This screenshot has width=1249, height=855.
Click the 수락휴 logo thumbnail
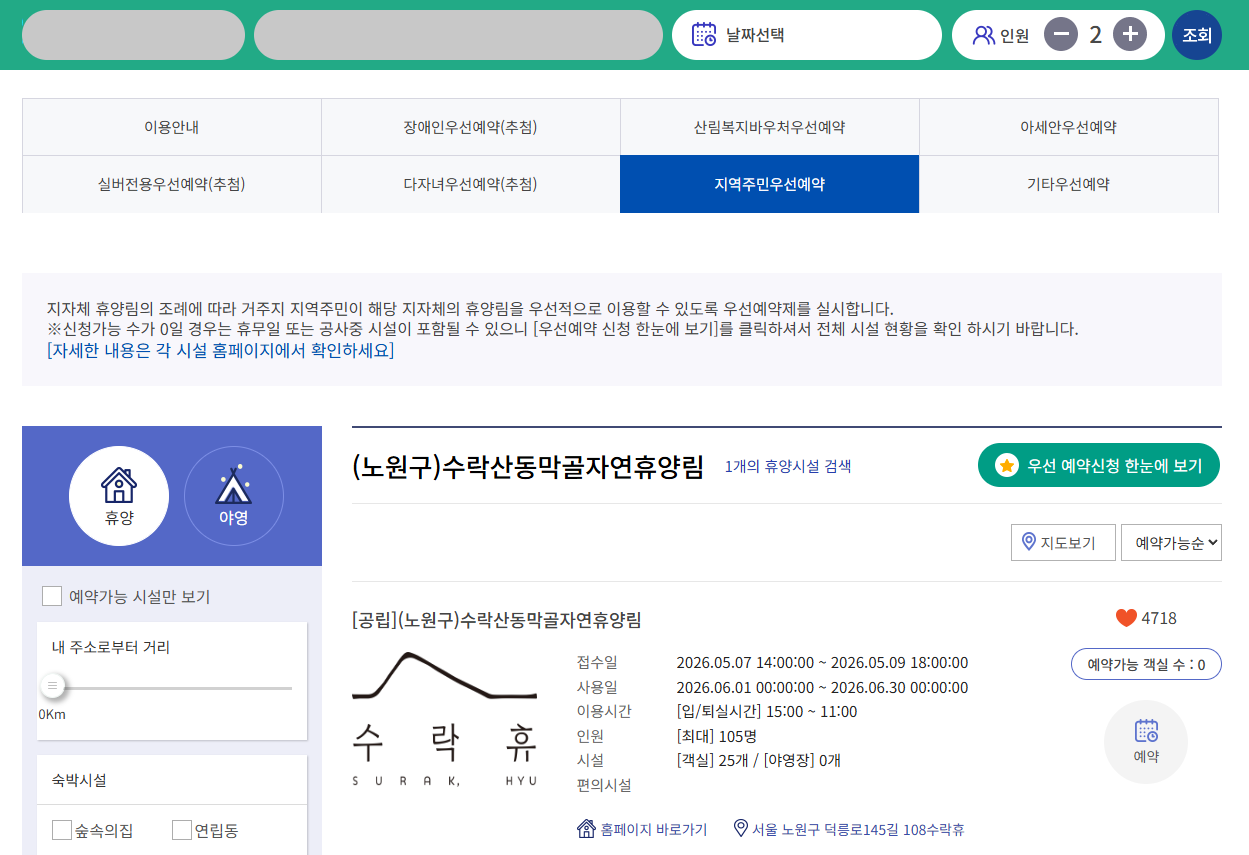(445, 719)
